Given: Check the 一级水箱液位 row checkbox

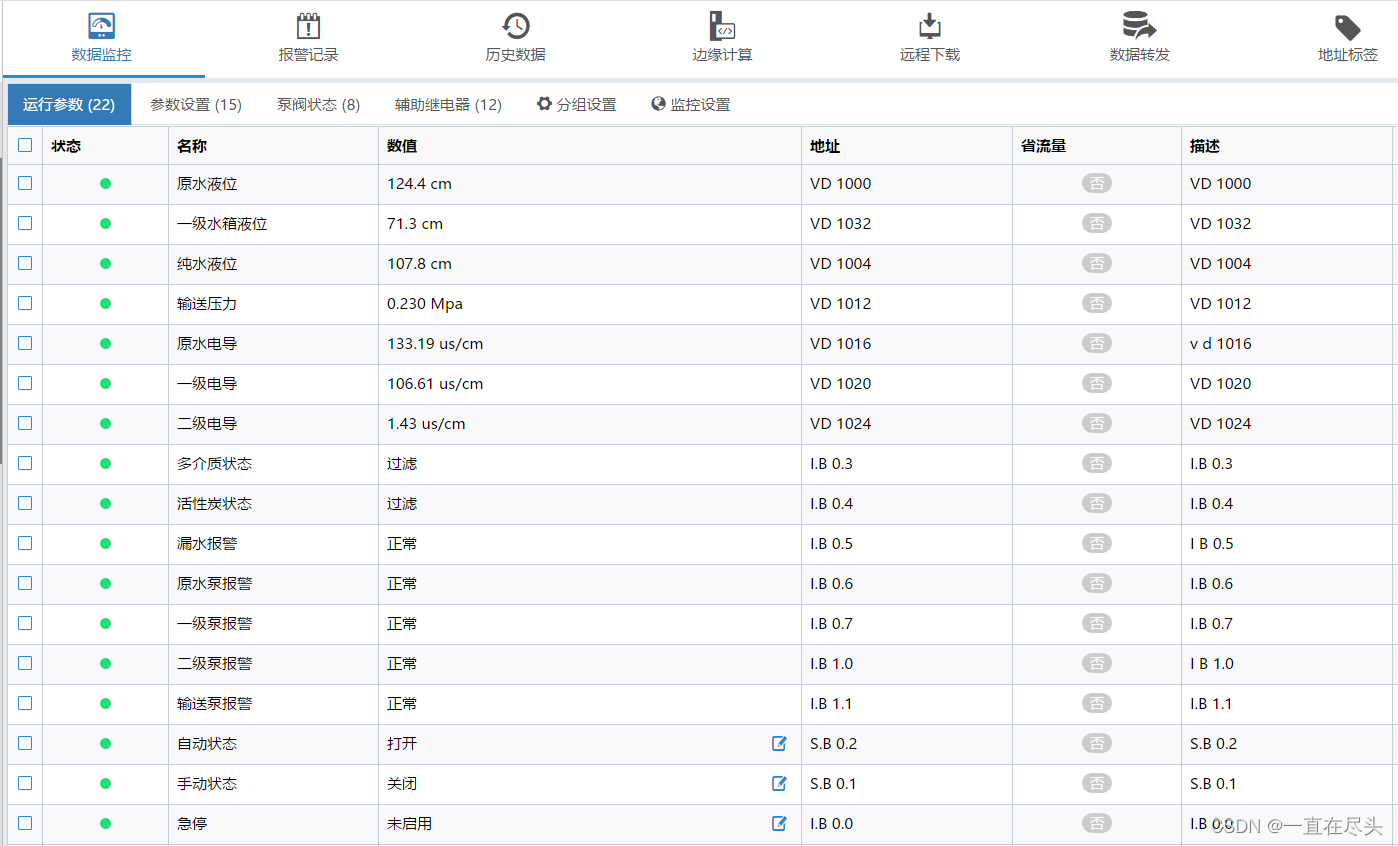Looking at the screenshot, I should (x=25, y=223).
